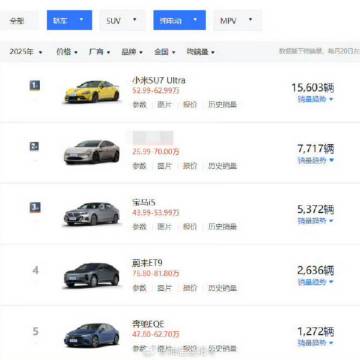Open 报价 quotes for 小米SU7 Ultra
Image resolution: width=360 pixels, height=360 pixels.
click(190, 104)
